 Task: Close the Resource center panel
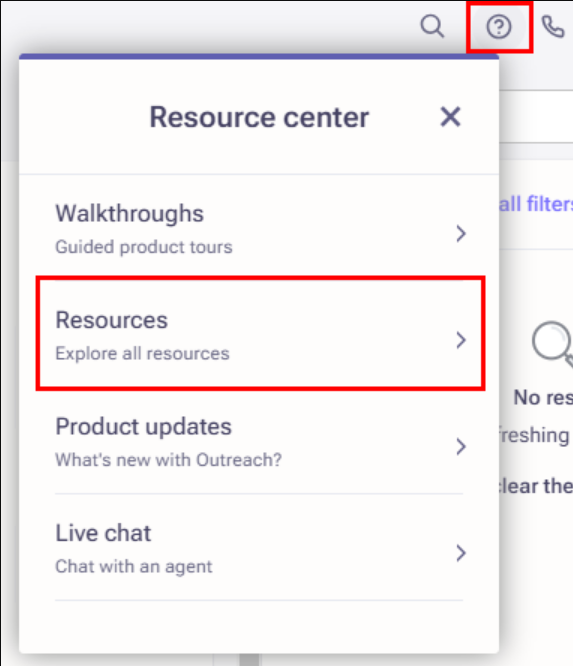450,117
